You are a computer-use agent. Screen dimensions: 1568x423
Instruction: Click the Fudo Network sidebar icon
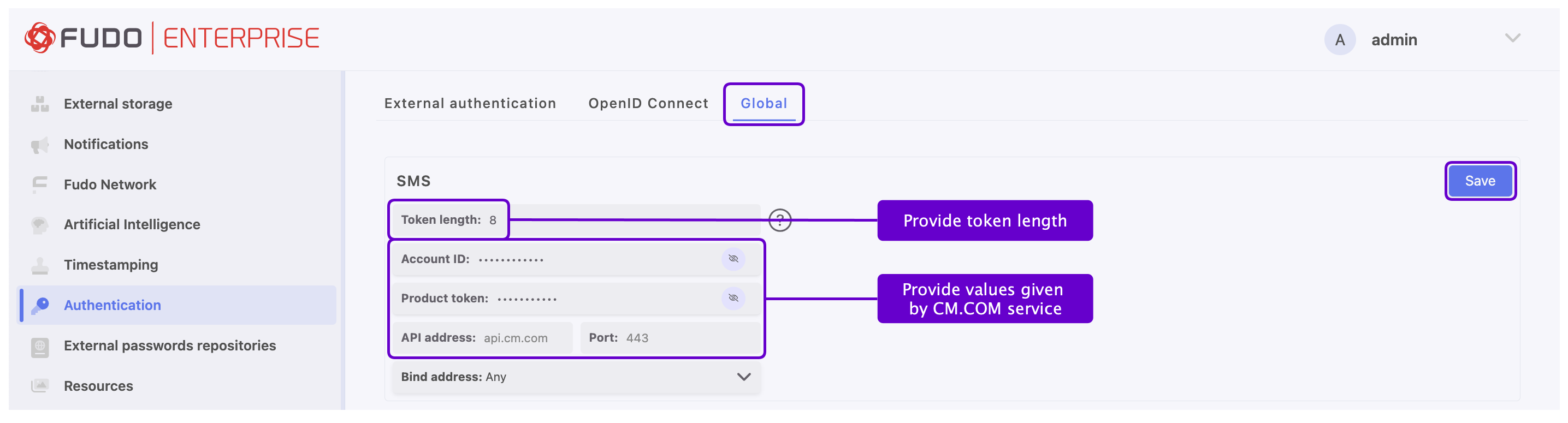coord(40,184)
